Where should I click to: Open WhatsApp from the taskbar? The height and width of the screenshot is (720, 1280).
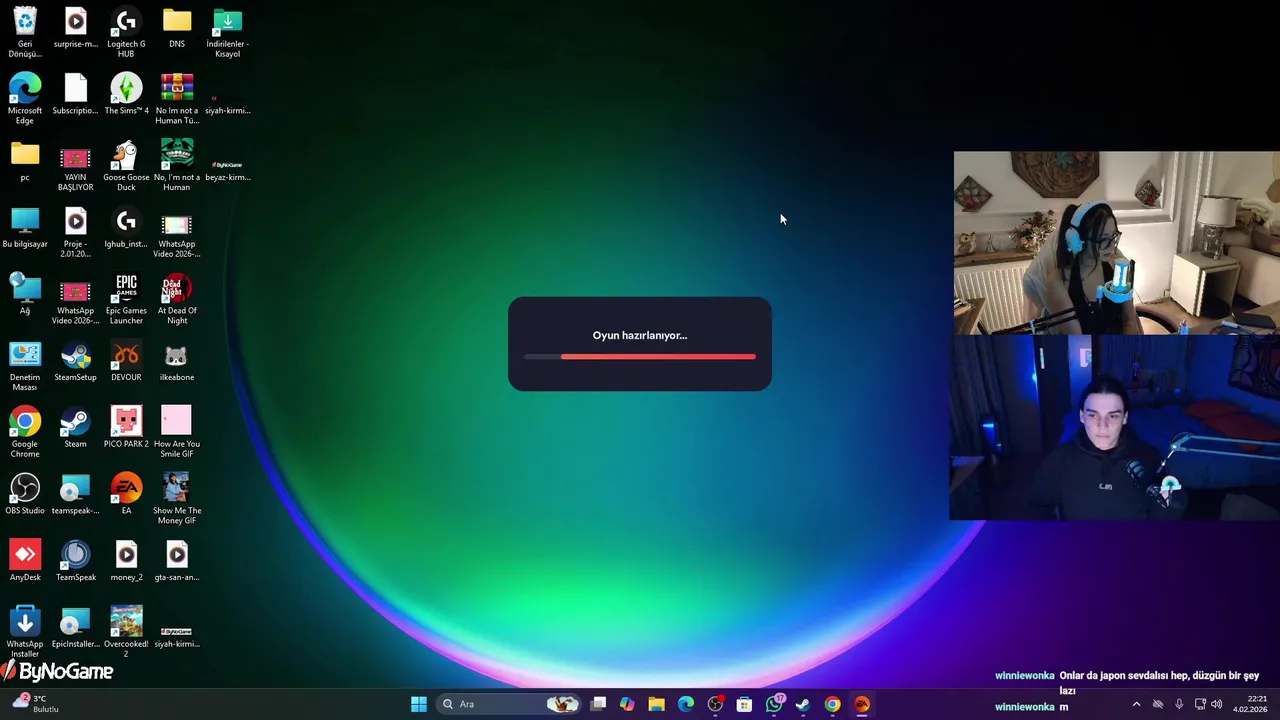click(x=774, y=704)
